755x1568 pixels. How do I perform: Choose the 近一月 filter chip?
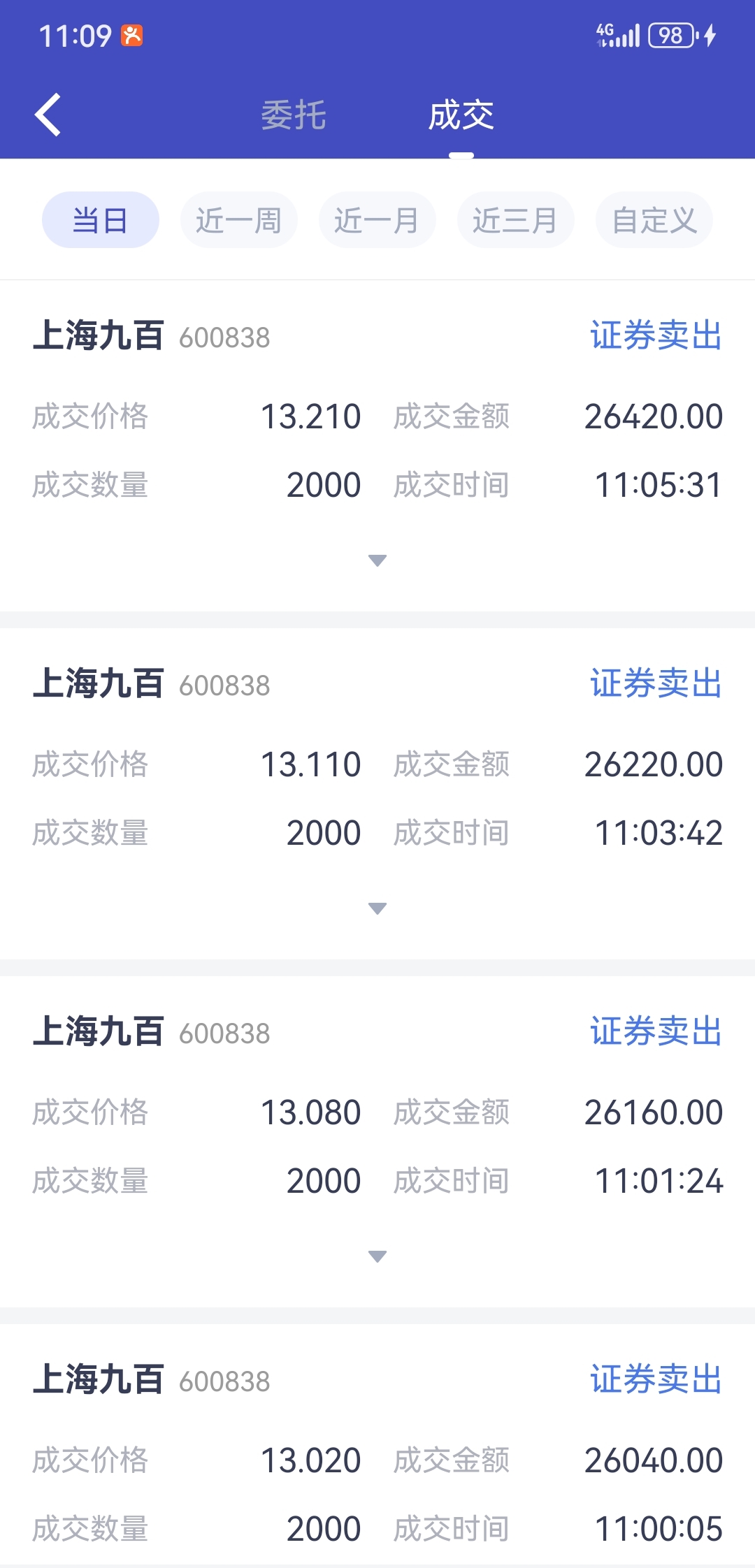pyautogui.click(x=377, y=220)
